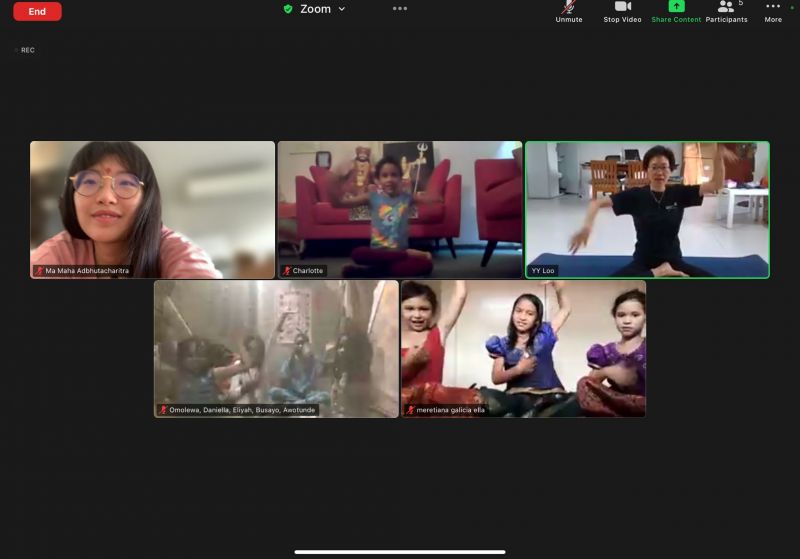
Task: Open the Zoom meeting info dropdown
Action: click(322, 9)
